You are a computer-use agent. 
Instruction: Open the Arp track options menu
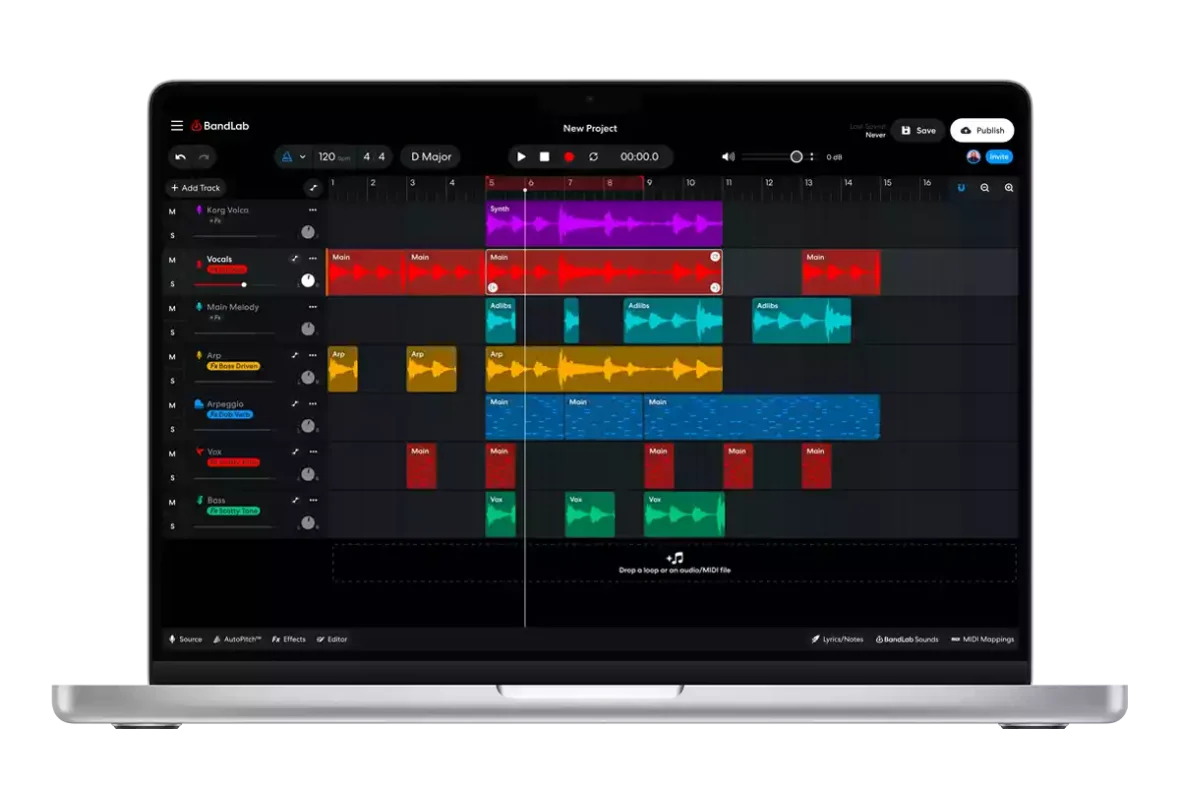(x=313, y=356)
